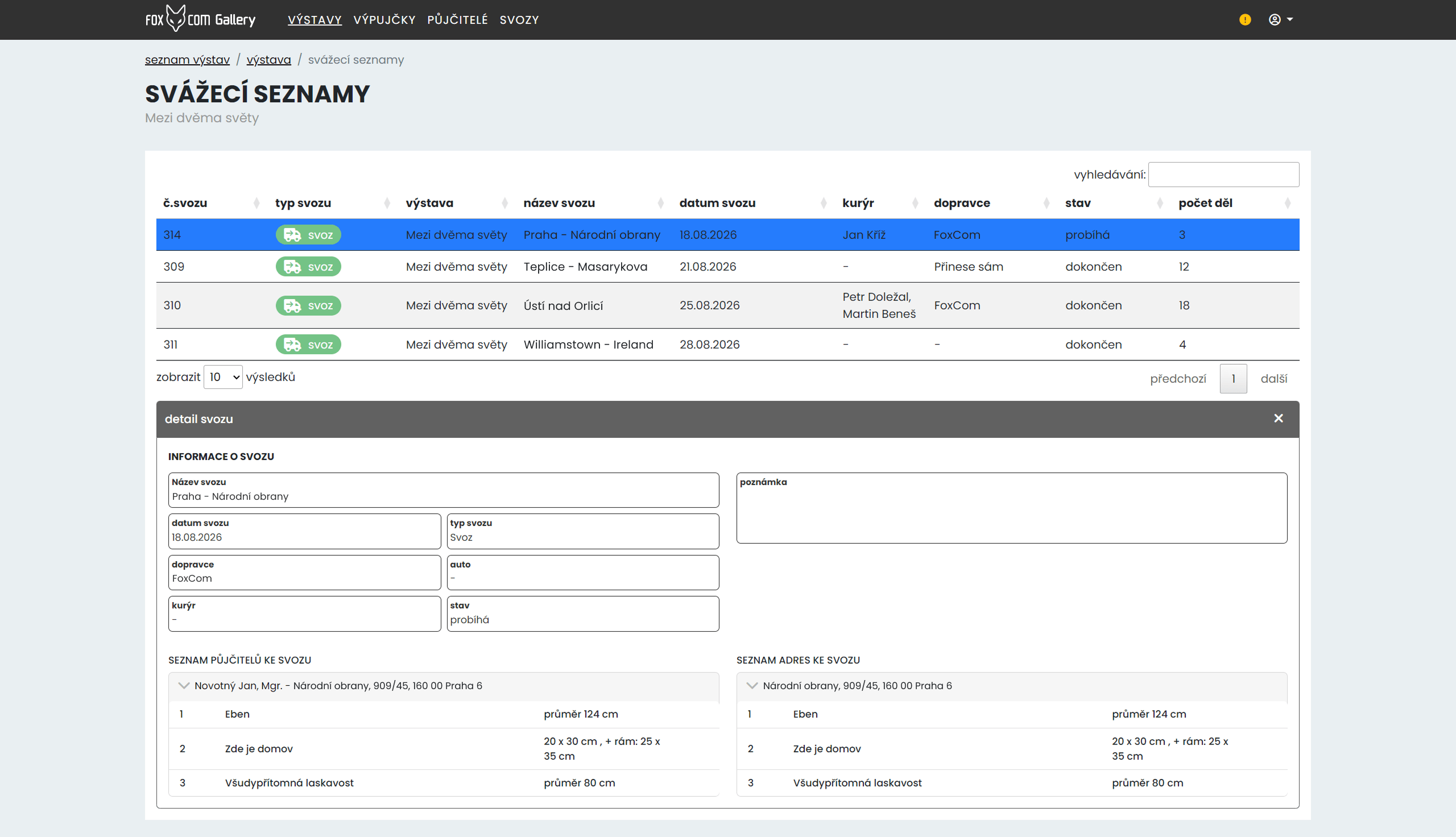Viewport: 1456px width, 837px height.
Task: Open the VÝPUJČKY menu item
Action: click(384, 19)
